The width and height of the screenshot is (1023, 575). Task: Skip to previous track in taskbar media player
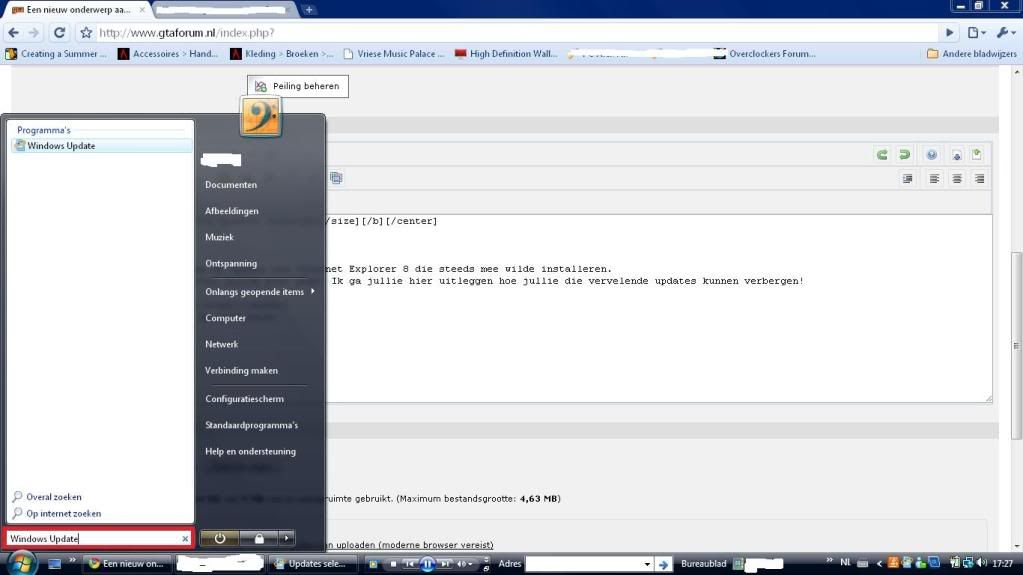pos(410,564)
